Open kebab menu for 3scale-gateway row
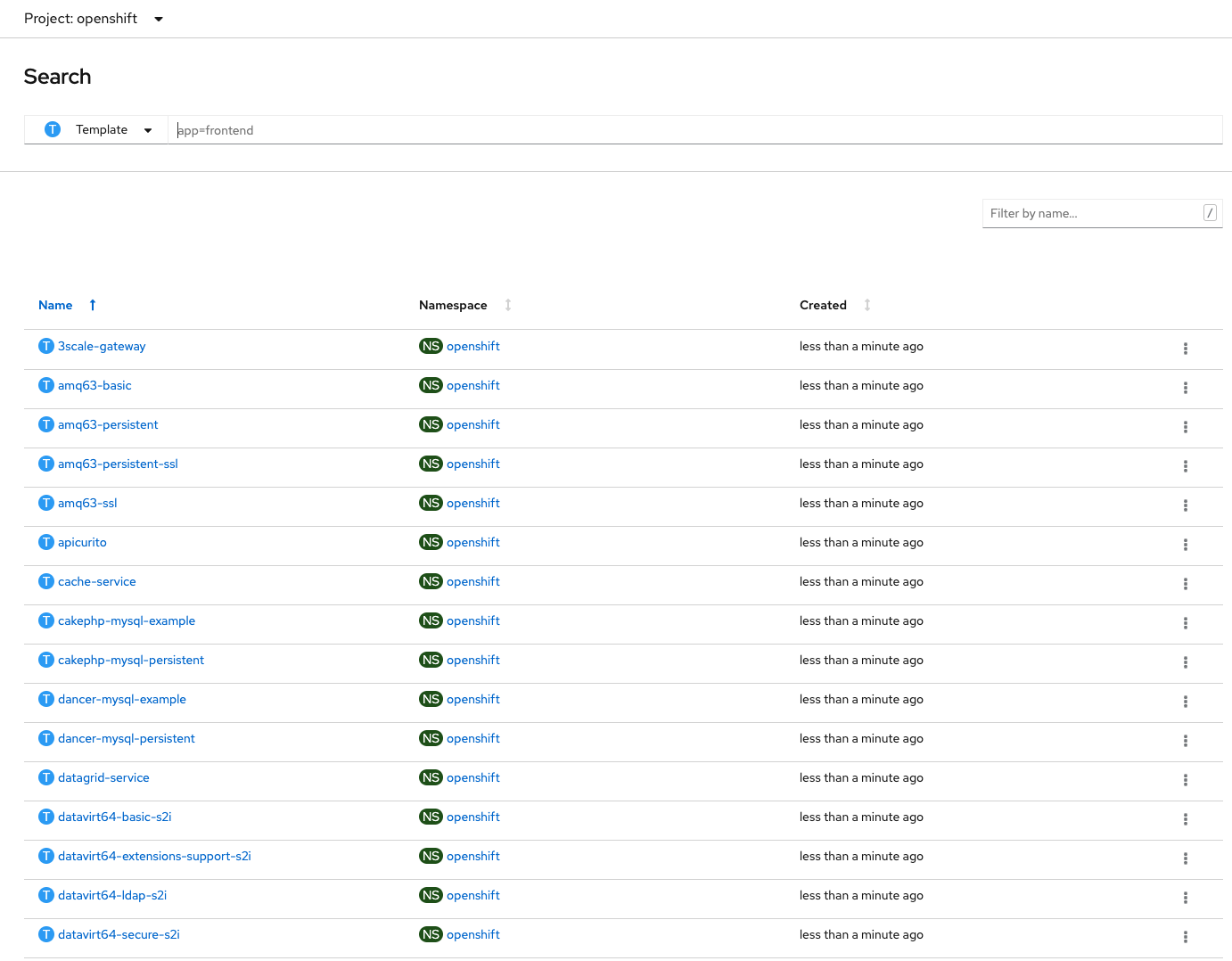 1185,349
